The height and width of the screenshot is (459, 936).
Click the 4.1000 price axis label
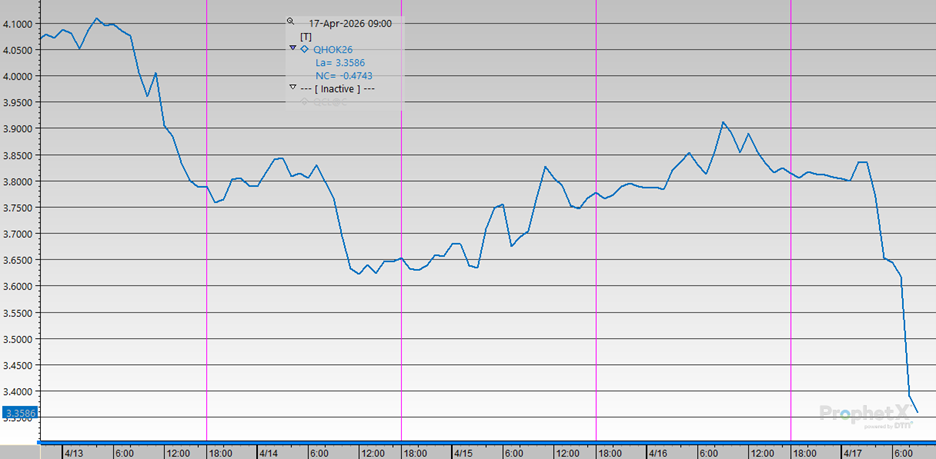(x=19, y=23)
